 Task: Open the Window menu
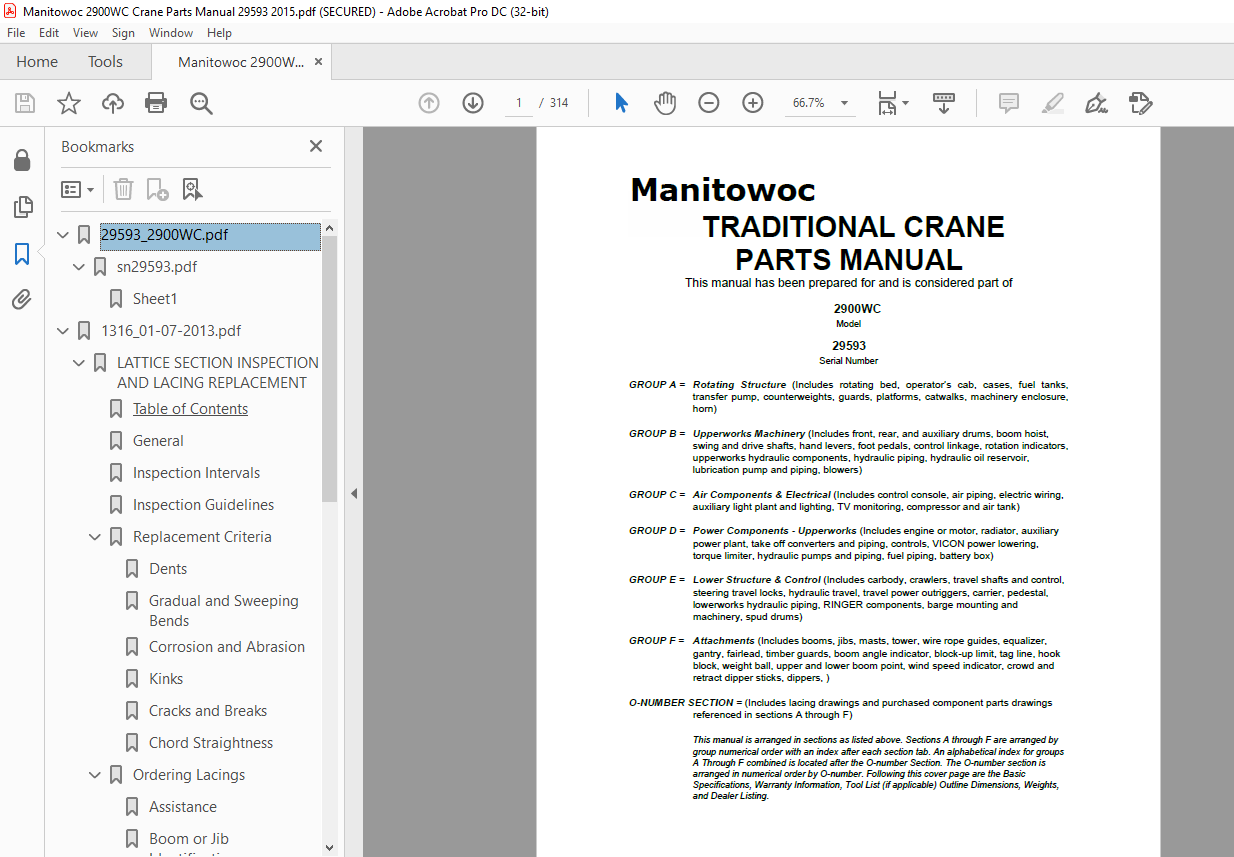171,33
